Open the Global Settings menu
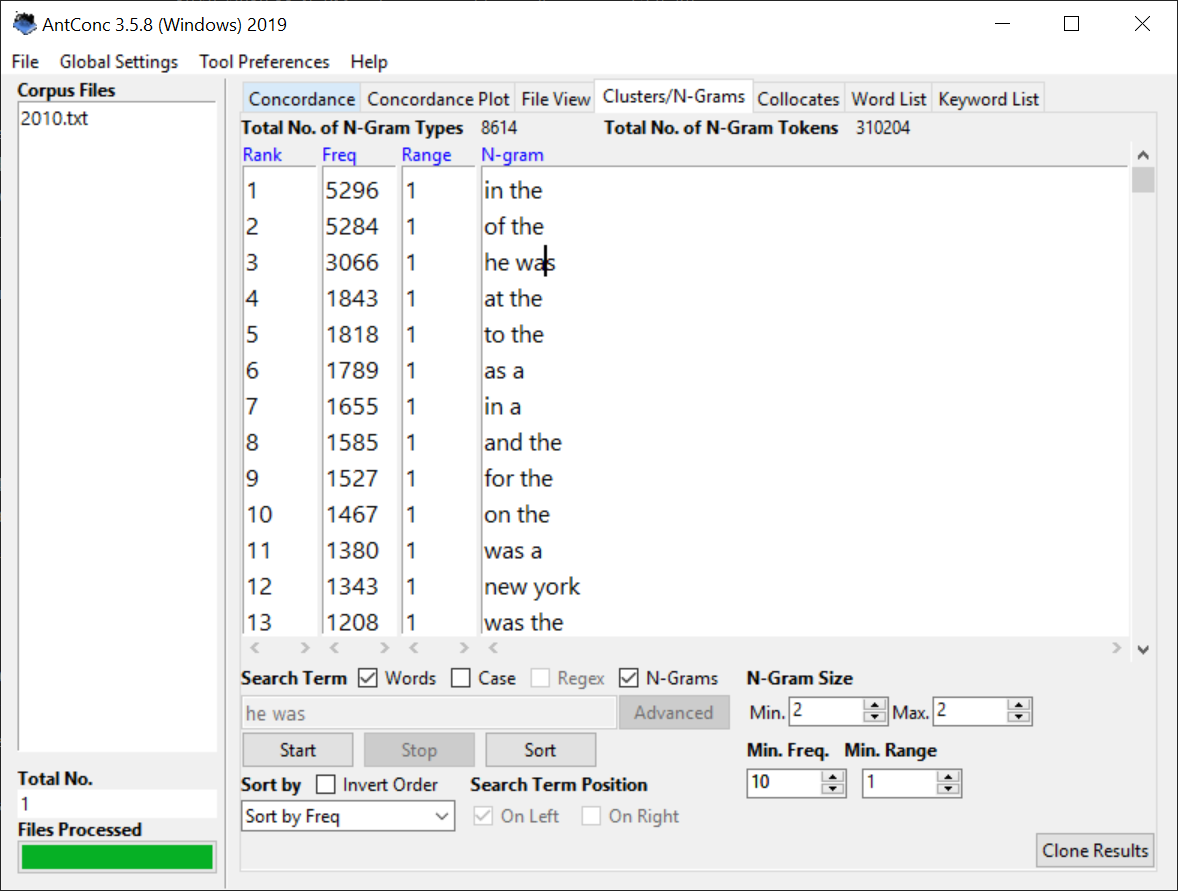 click(x=119, y=62)
